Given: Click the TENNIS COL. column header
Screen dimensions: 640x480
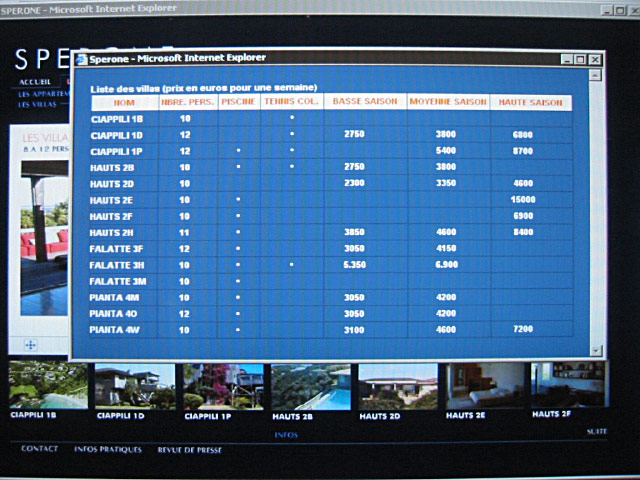Looking at the screenshot, I should [x=291, y=102].
